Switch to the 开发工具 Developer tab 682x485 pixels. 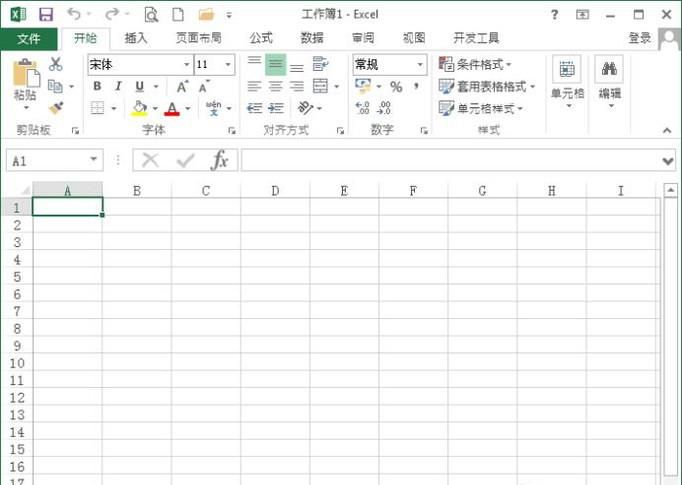[475, 38]
